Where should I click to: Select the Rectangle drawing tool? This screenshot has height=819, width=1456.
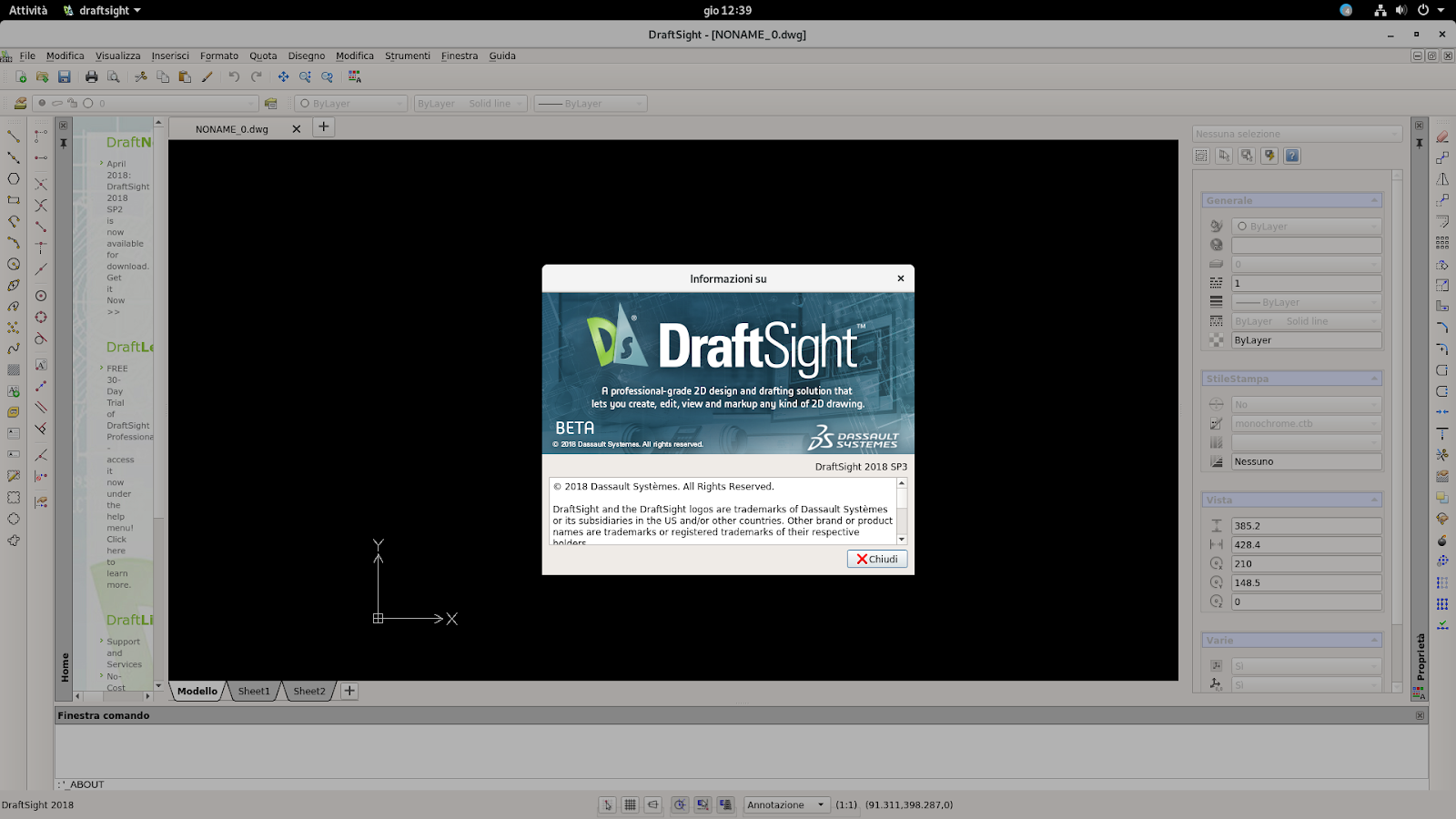14,199
